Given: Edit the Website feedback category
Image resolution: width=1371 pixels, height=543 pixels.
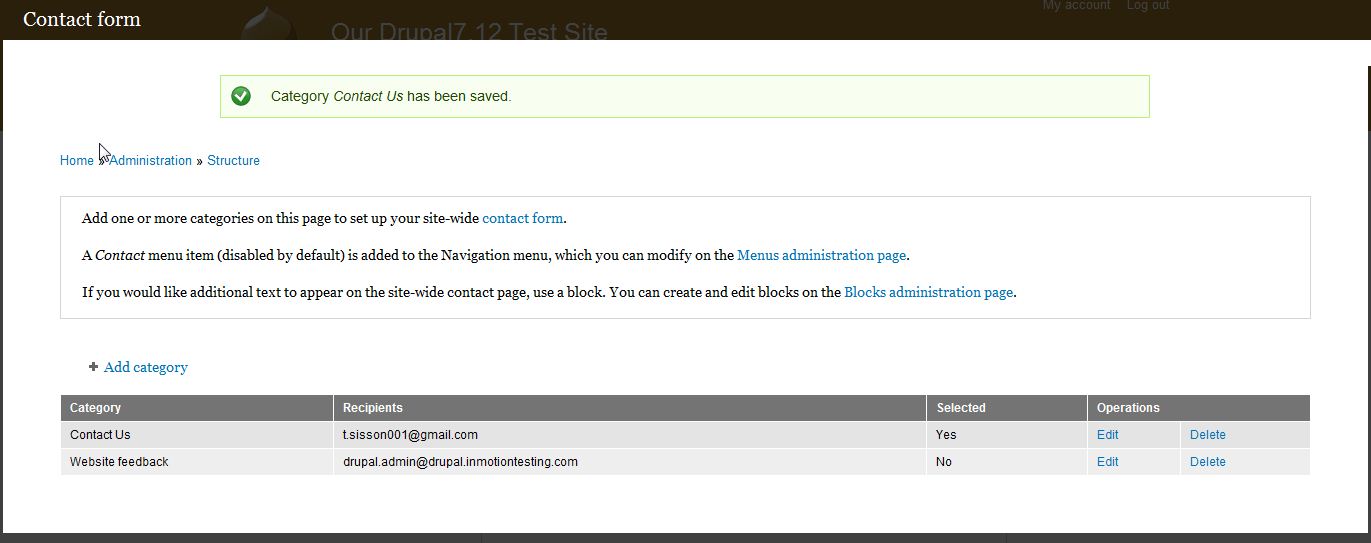Looking at the screenshot, I should point(1107,462).
